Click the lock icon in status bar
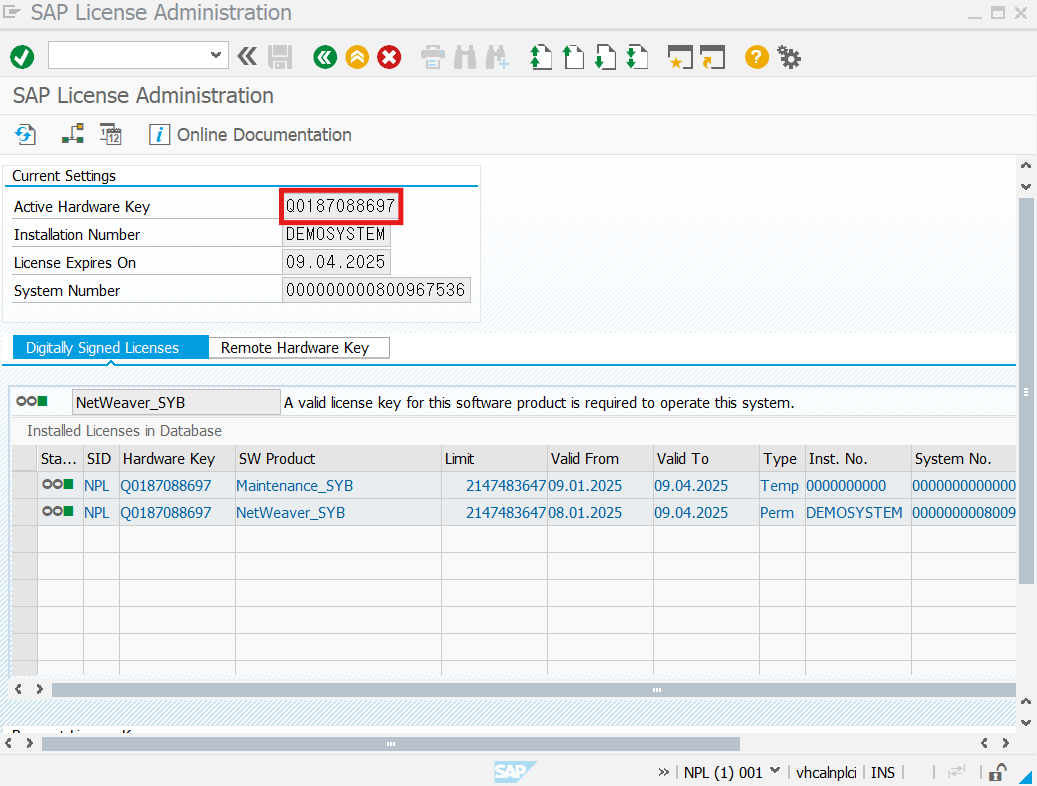 point(997,772)
